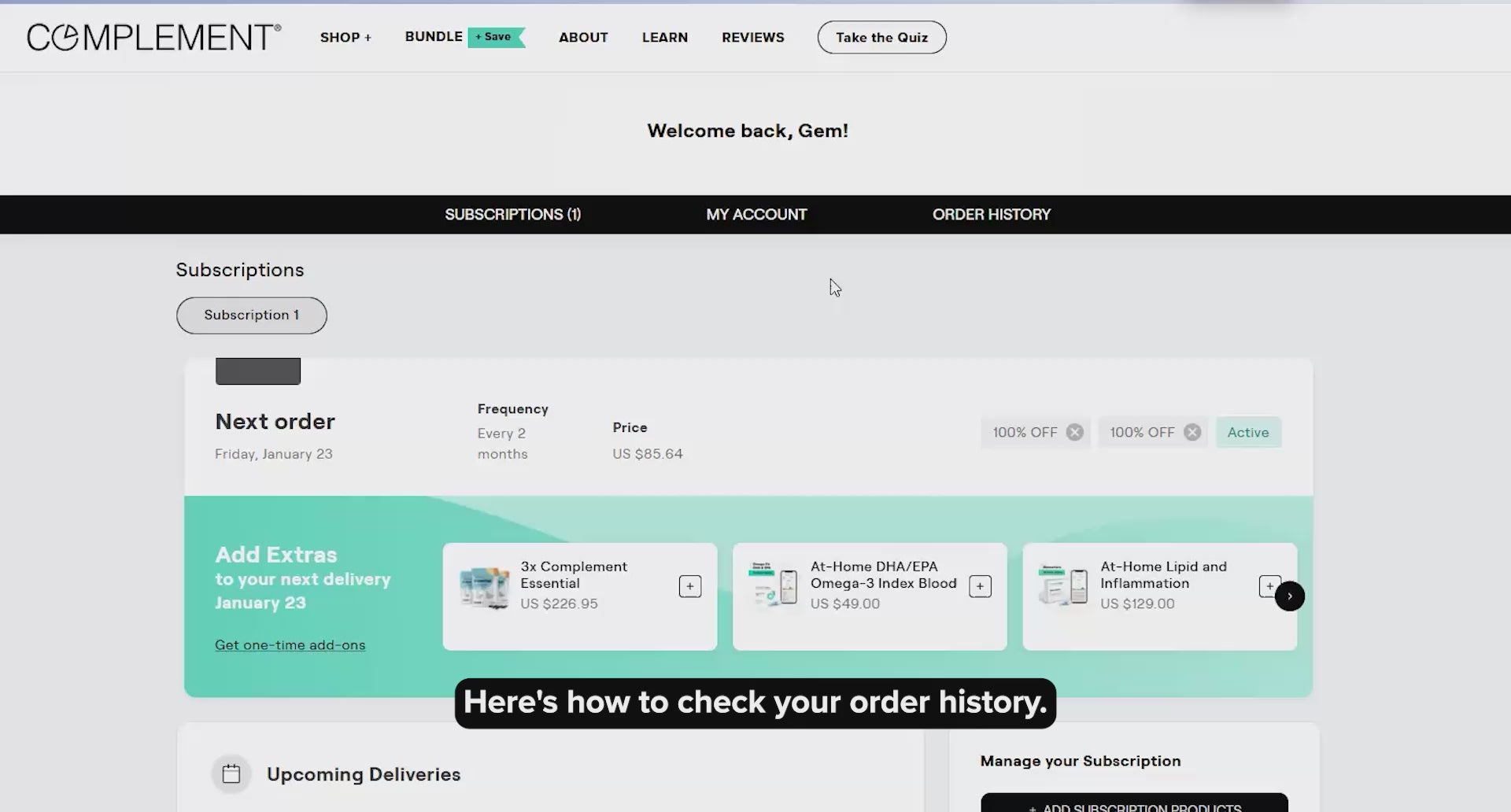Open the BUNDLE menu item
This screenshot has width=1511, height=812.
tap(434, 36)
